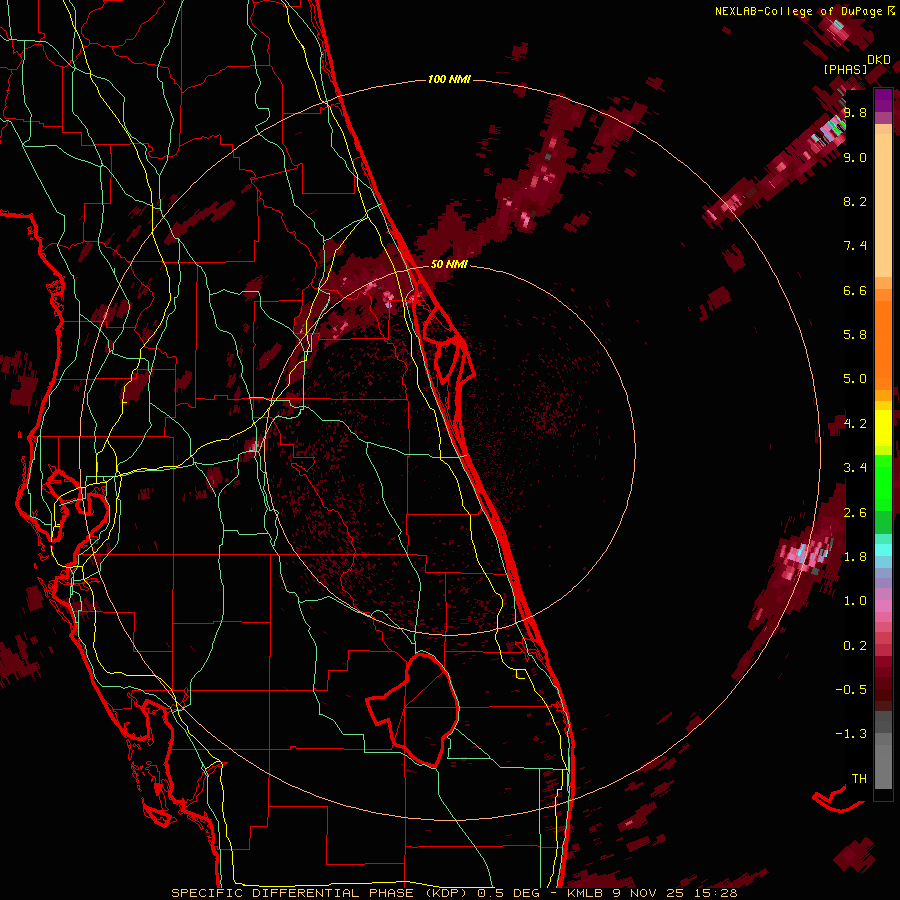Click the 1.0 scale value

[x=855, y=601]
